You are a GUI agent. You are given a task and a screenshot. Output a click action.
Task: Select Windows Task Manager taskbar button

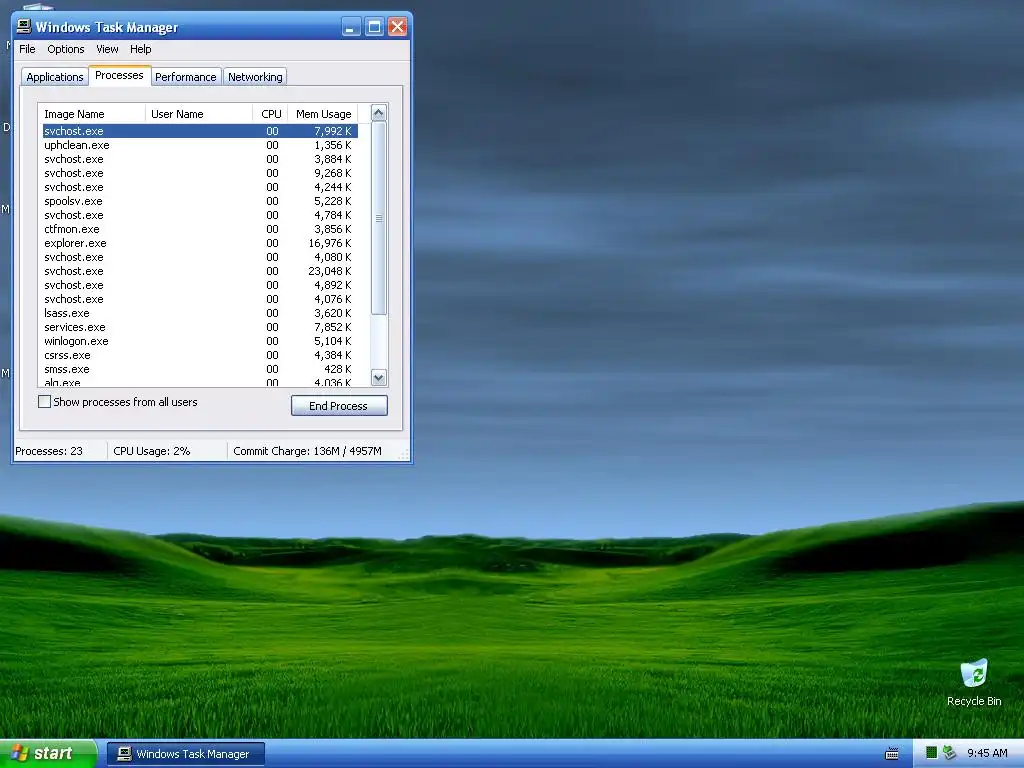(185, 754)
